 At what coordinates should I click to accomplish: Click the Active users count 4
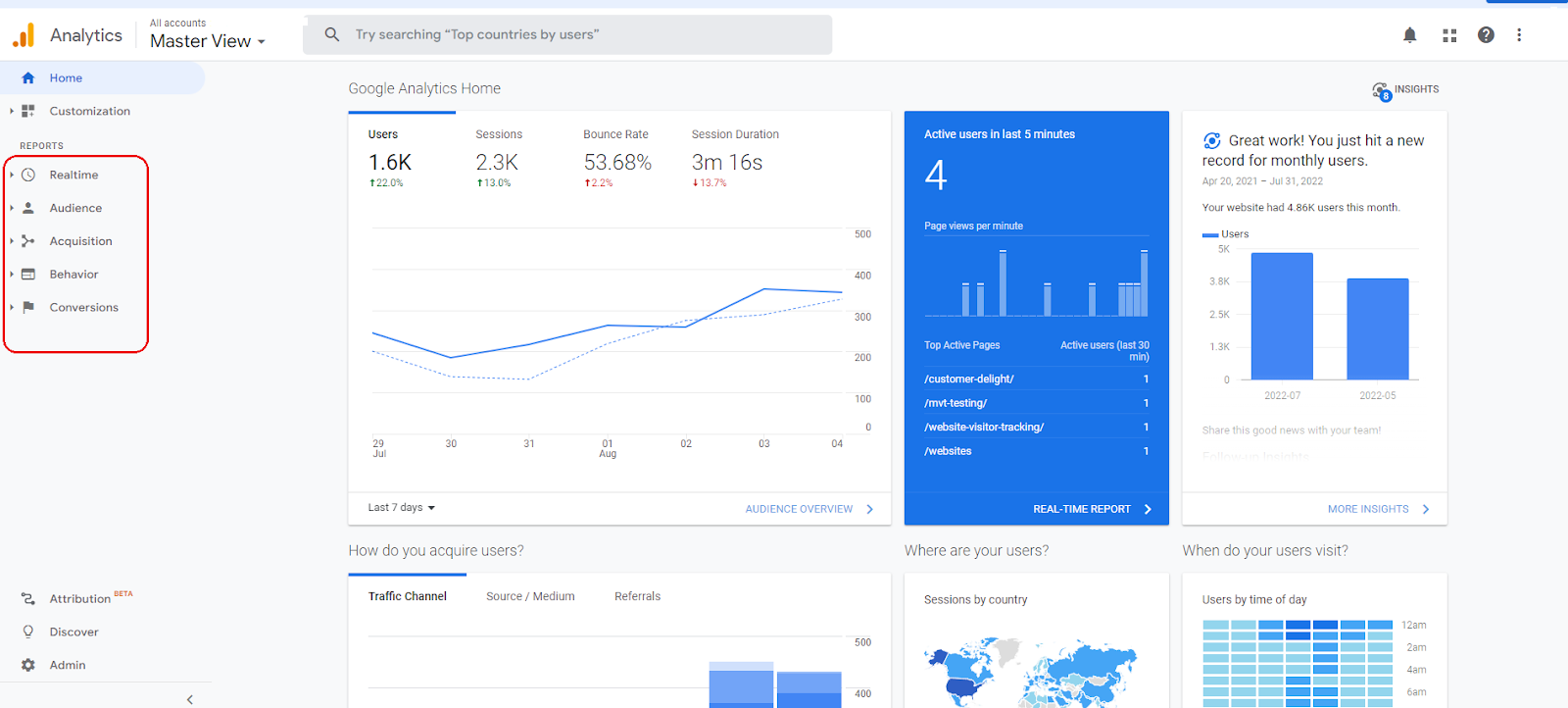click(936, 176)
